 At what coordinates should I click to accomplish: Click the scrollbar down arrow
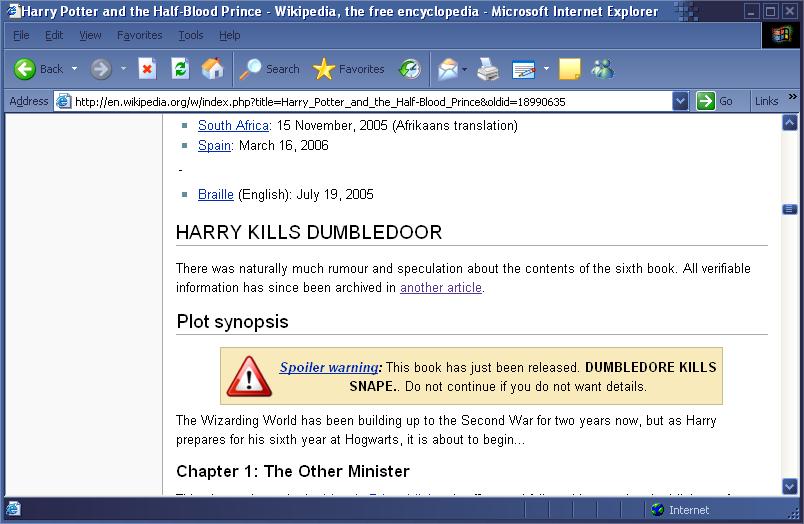pyautogui.click(x=790, y=486)
